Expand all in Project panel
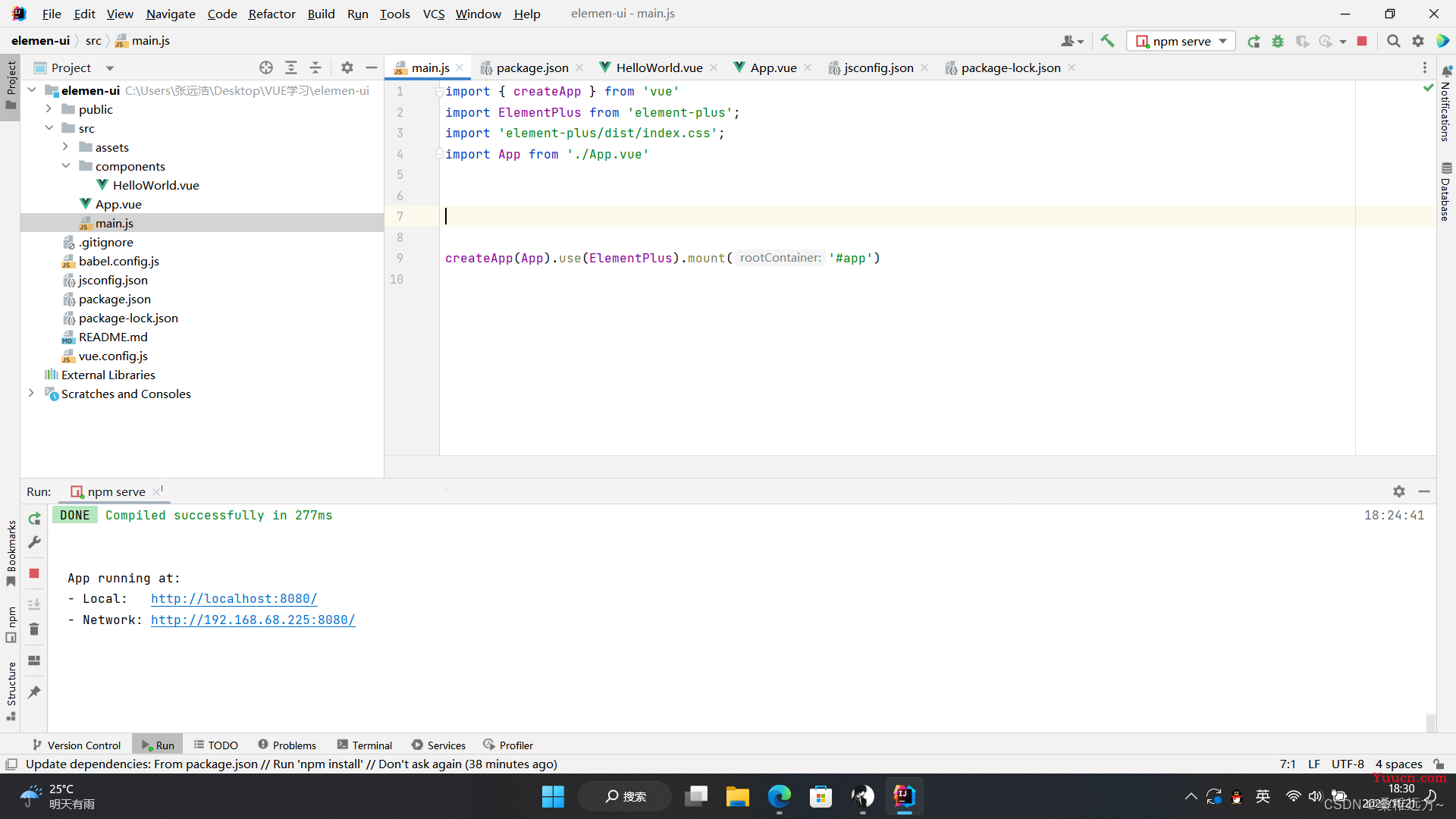 coord(291,67)
